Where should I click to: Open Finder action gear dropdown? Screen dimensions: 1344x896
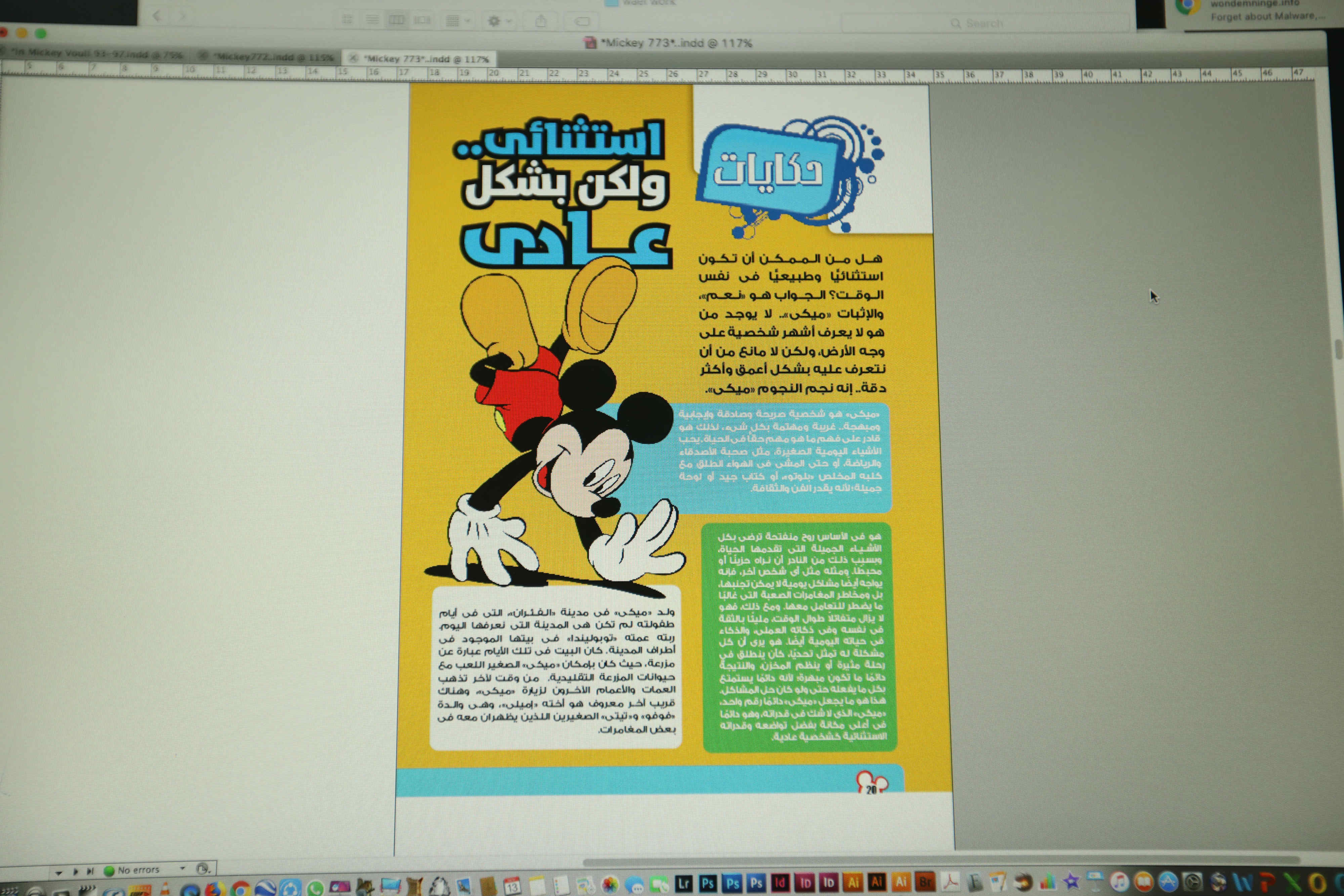click(499, 21)
